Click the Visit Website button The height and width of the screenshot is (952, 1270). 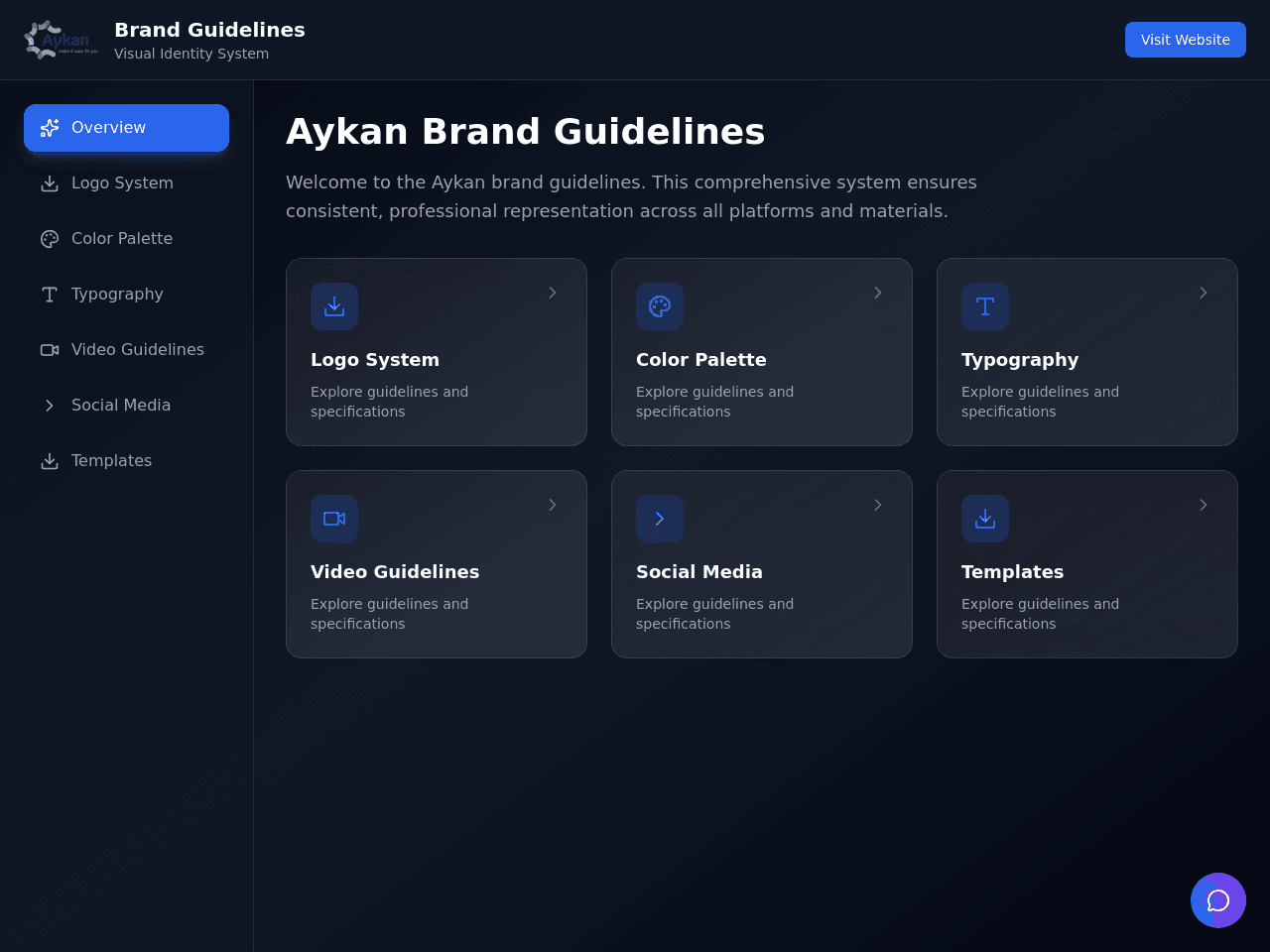[x=1186, y=40]
